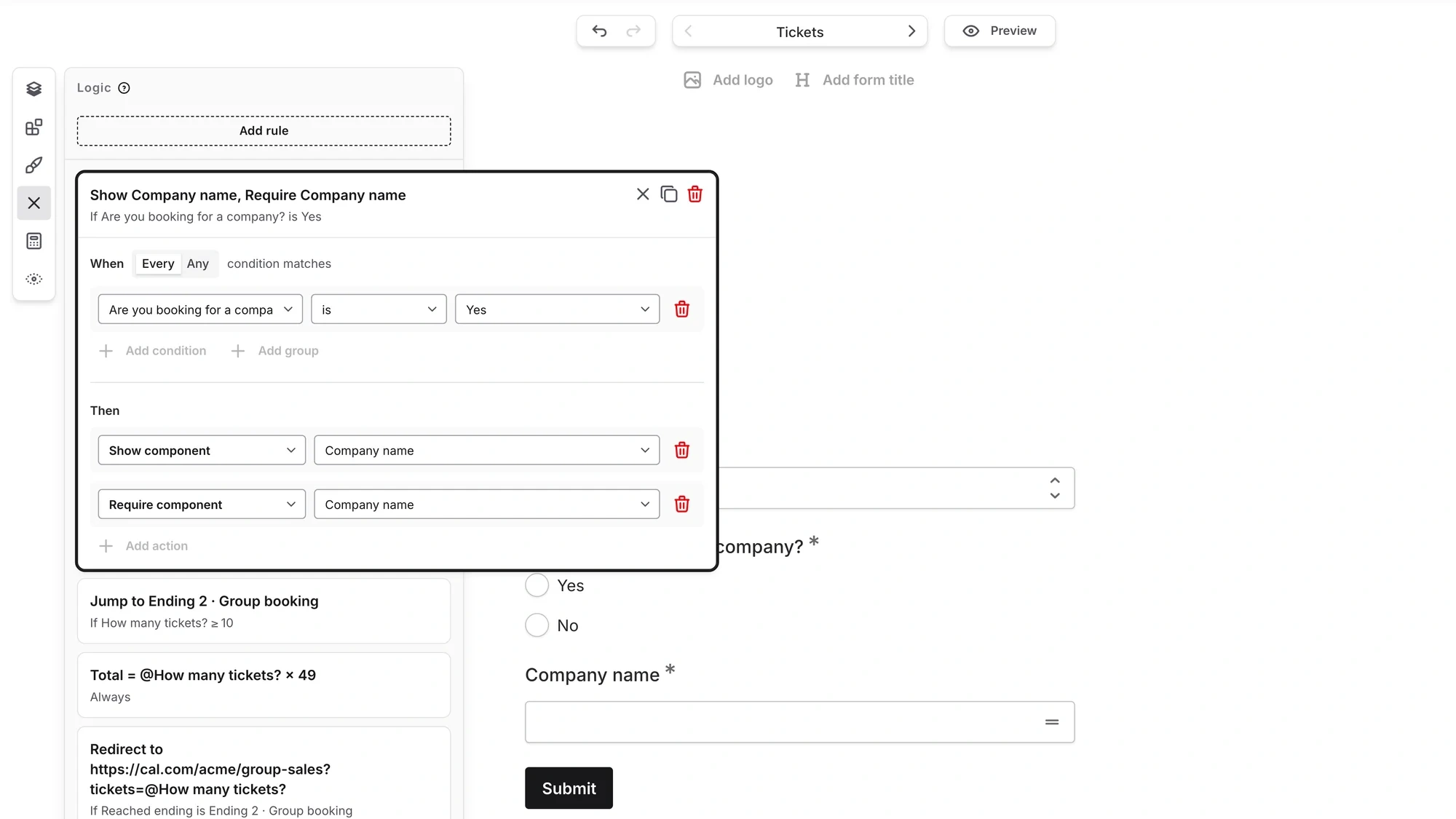The image size is (1456, 819).
Task: Open the calculator icon in sidebar
Action: coord(33,241)
